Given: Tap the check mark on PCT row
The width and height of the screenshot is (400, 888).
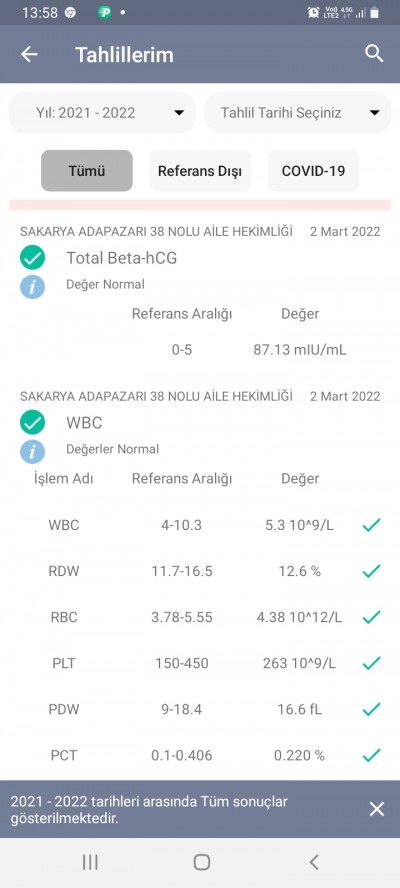Looking at the screenshot, I should (x=371, y=755).
